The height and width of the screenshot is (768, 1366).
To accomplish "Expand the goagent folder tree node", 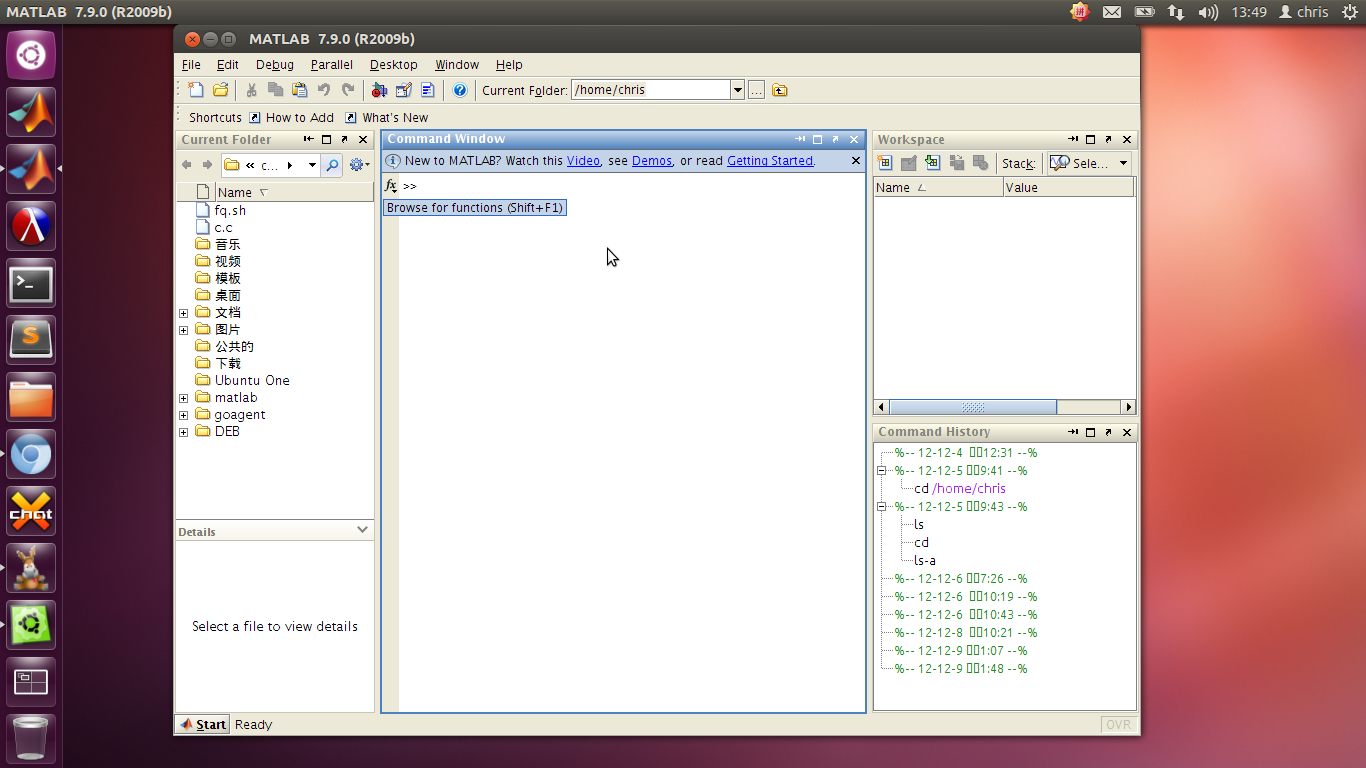I will [184, 415].
